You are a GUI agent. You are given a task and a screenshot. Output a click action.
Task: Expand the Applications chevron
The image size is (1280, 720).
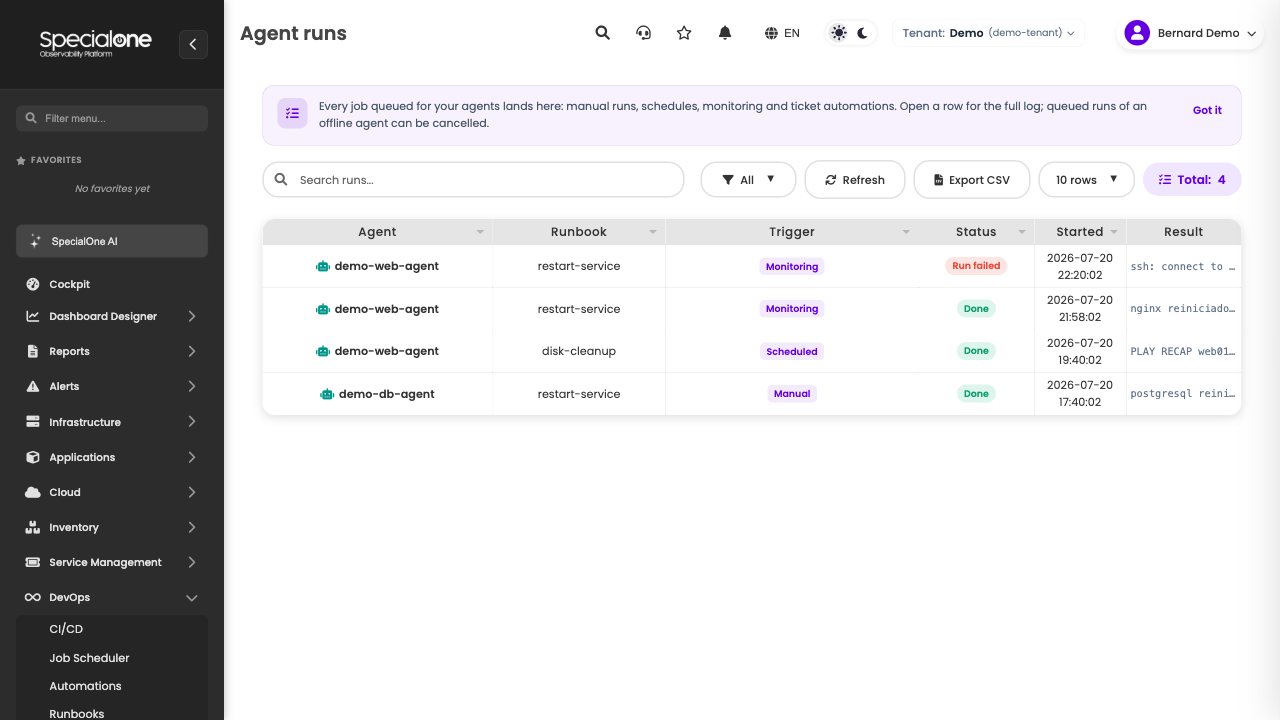192,457
